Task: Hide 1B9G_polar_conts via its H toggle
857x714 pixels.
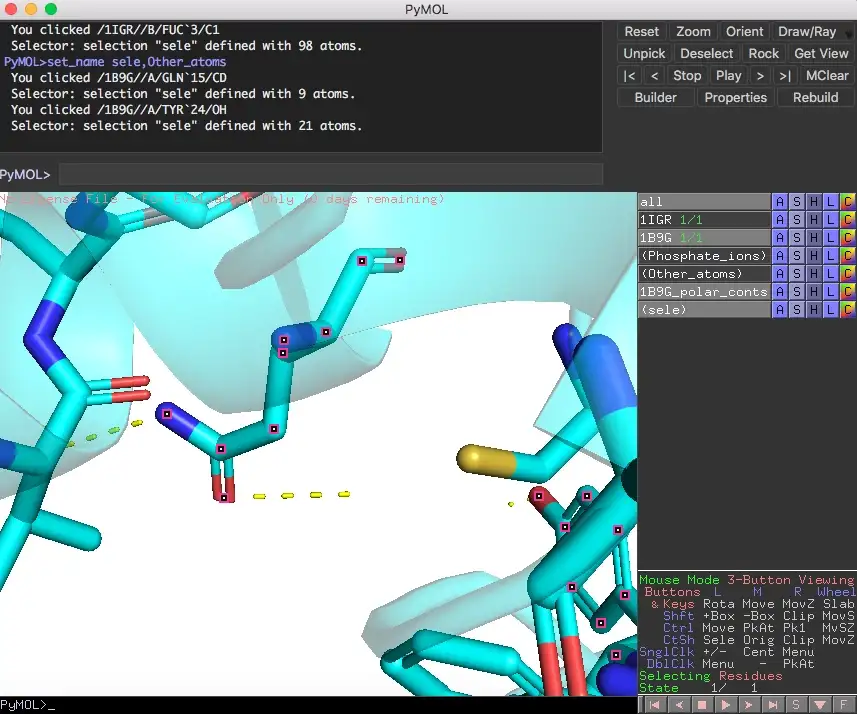Action: (811, 292)
